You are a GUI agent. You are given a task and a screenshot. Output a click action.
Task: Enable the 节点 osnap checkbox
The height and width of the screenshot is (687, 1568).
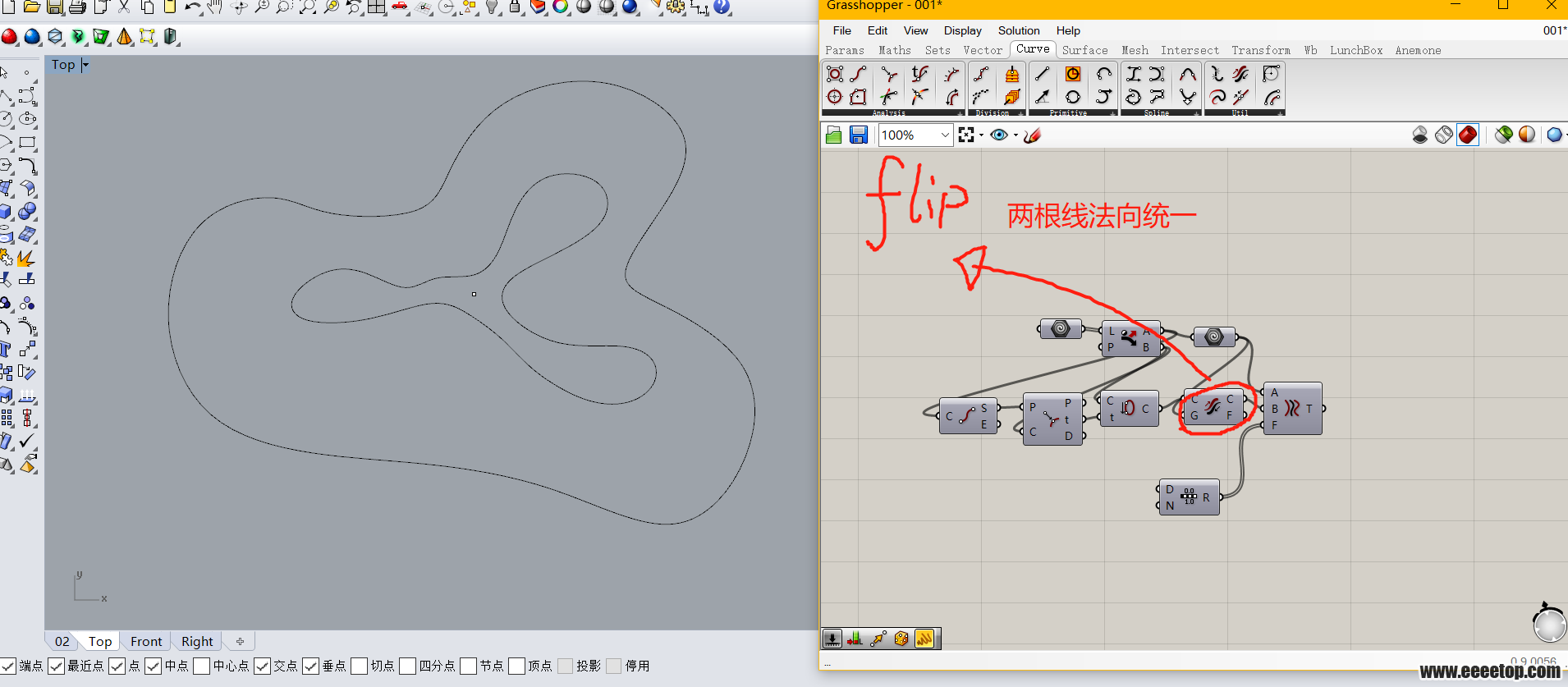(x=469, y=666)
